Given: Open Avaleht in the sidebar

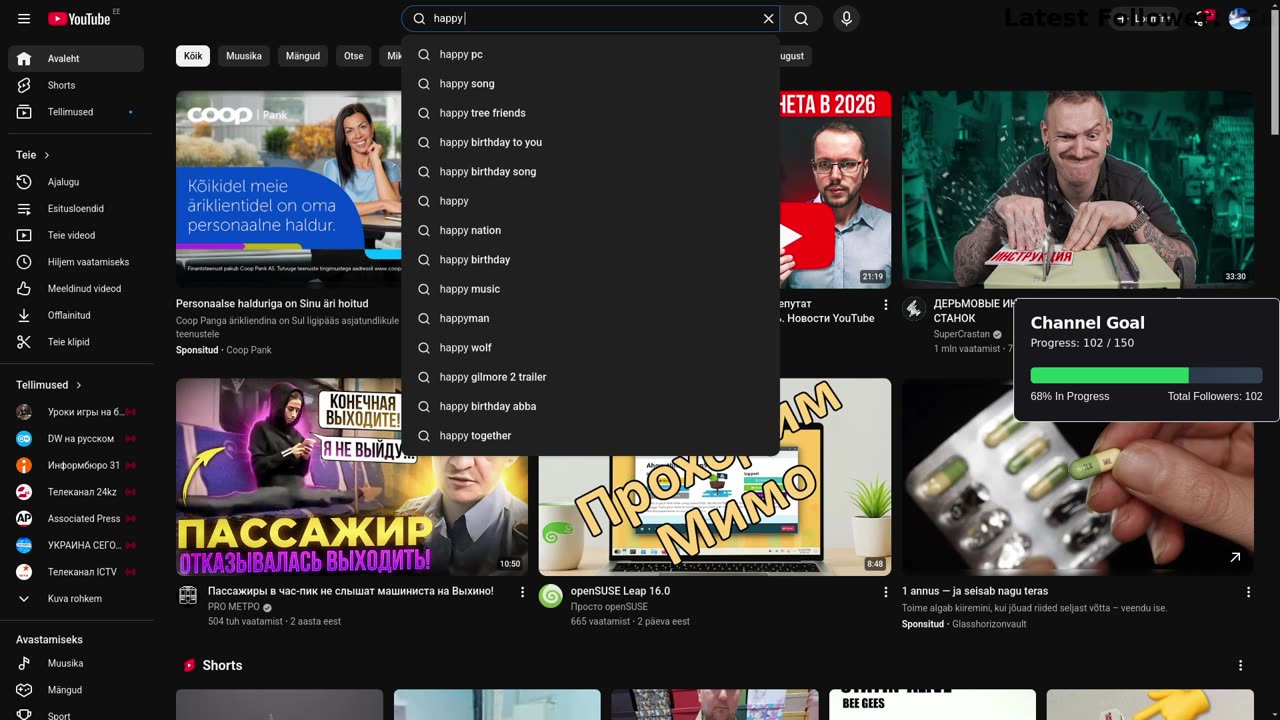Looking at the screenshot, I should coord(76,59).
